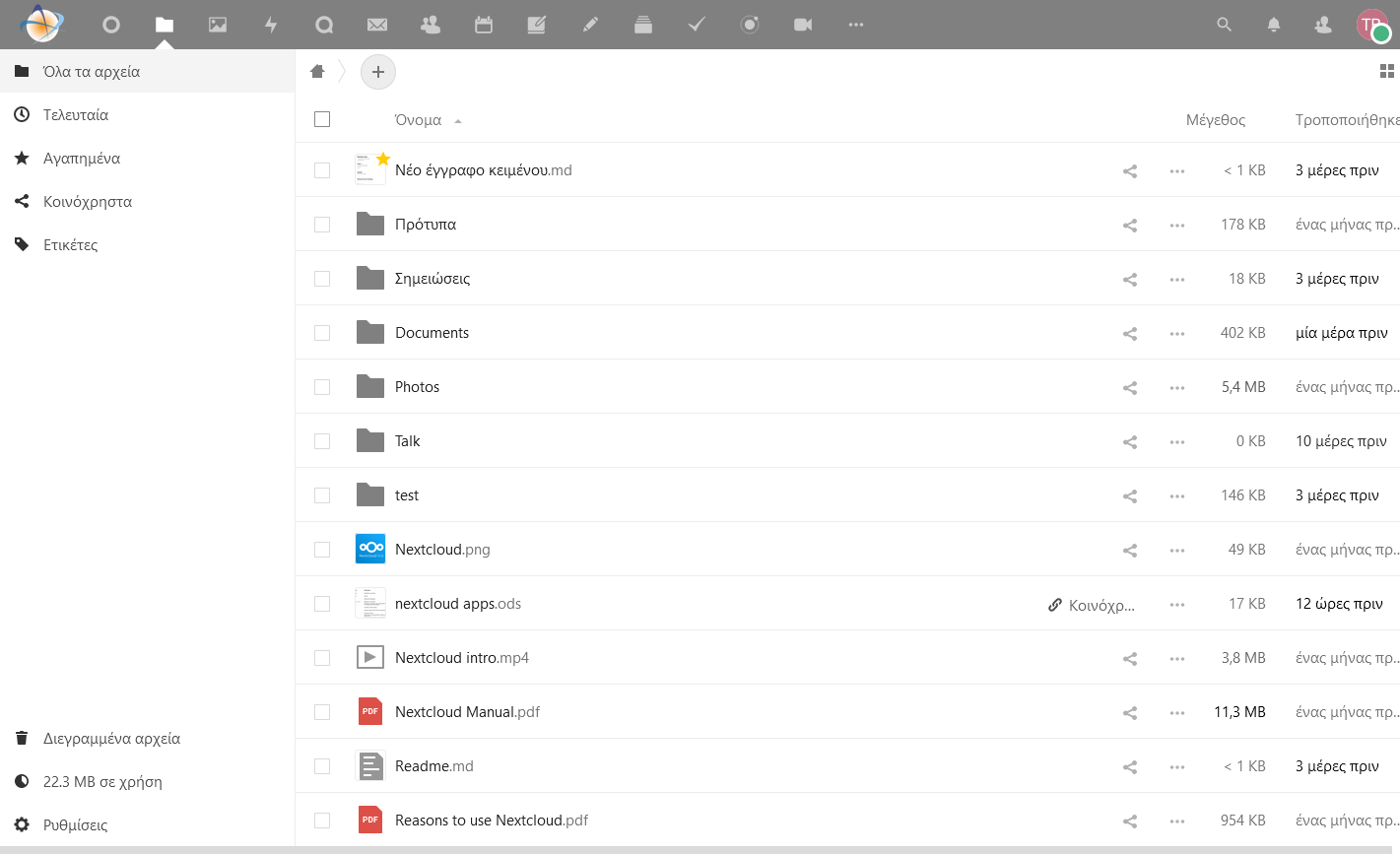Select the Πρότυπα folder checkbox
The height and width of the screenshot is (854, 1400).
coord(322,225)
